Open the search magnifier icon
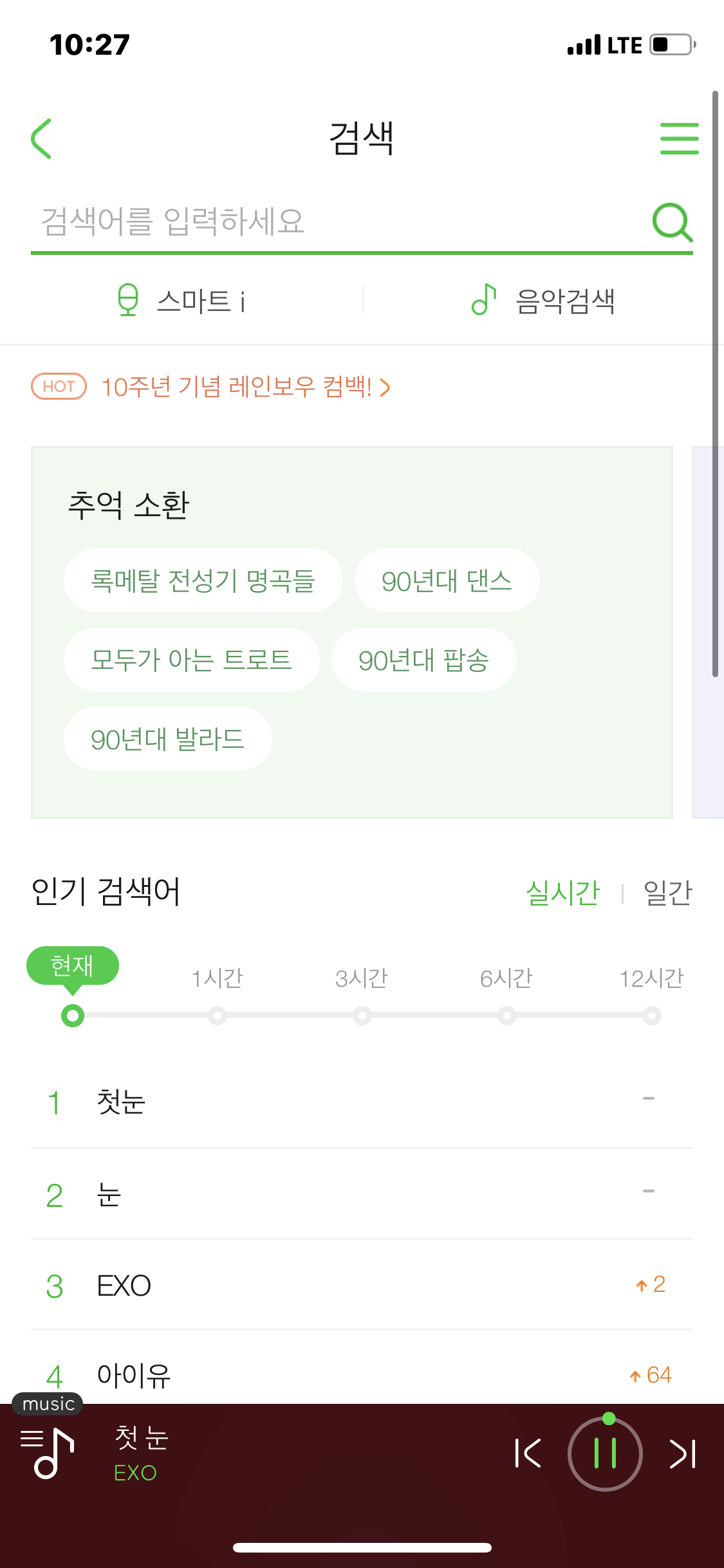724x1568 pixels. (672, 223)
